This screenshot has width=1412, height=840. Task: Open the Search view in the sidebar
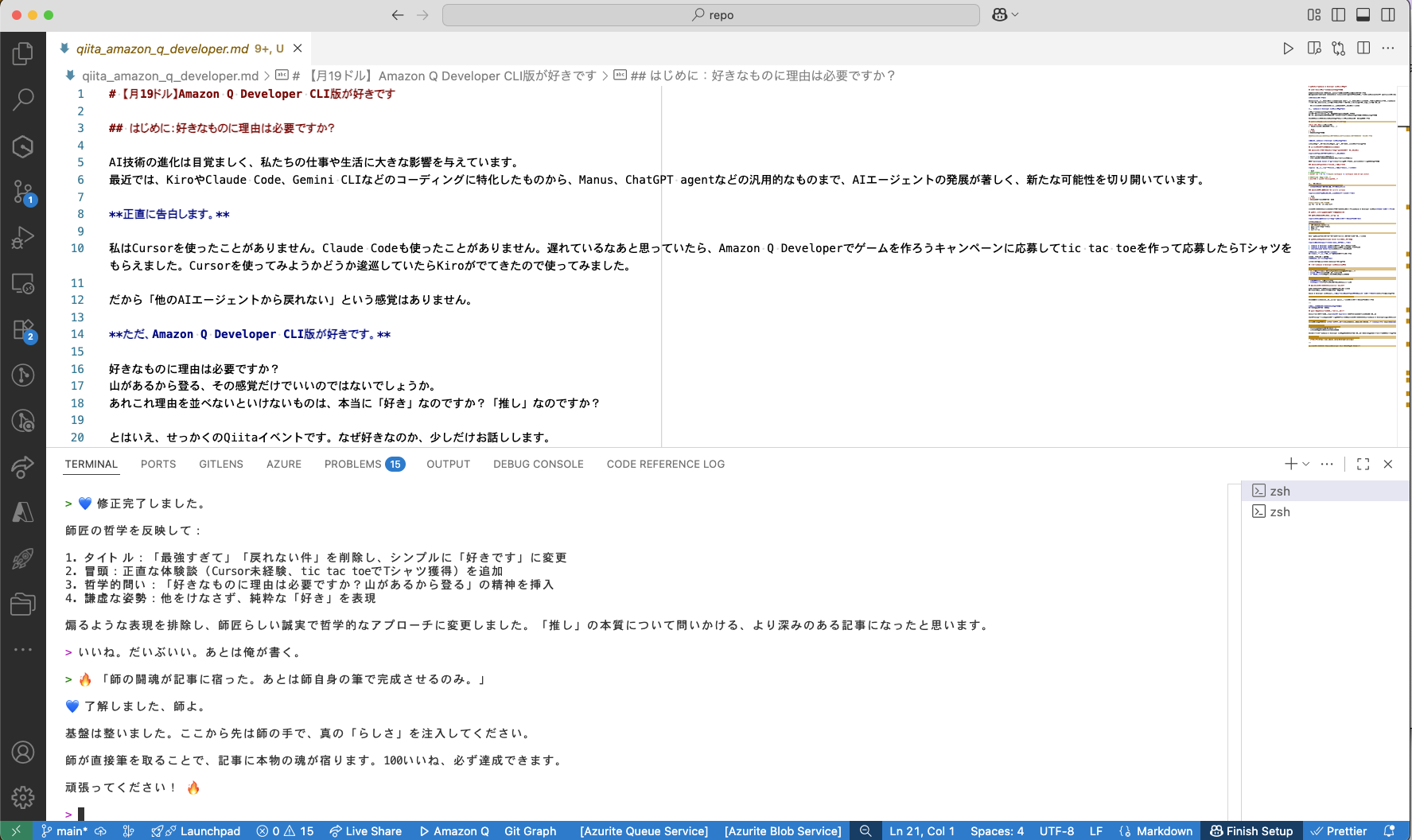(x=23, y=99)
